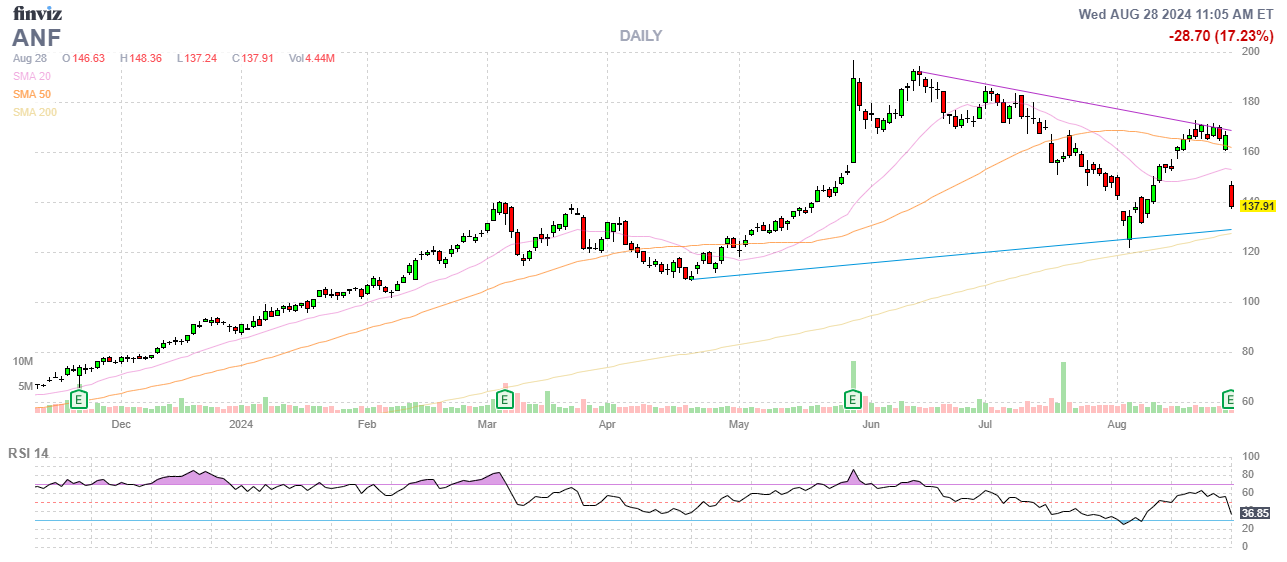Click the earnings E marker in late November
The height and width of the screenshot is (562, 1287).
coord(79,400)
